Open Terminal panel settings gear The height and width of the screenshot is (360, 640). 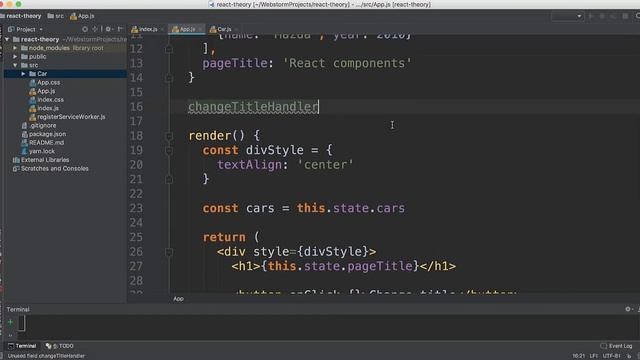(x=628, y=309)
